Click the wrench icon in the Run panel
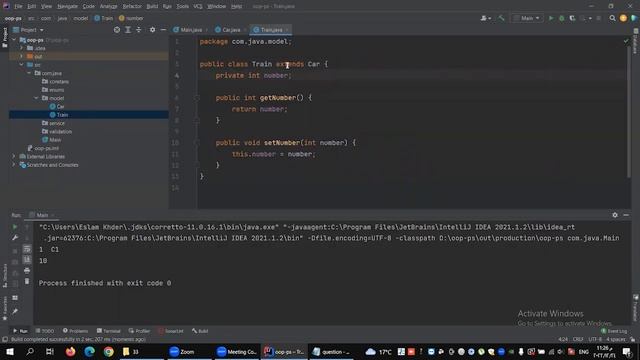The image size is (640, 360). (15, 238)
